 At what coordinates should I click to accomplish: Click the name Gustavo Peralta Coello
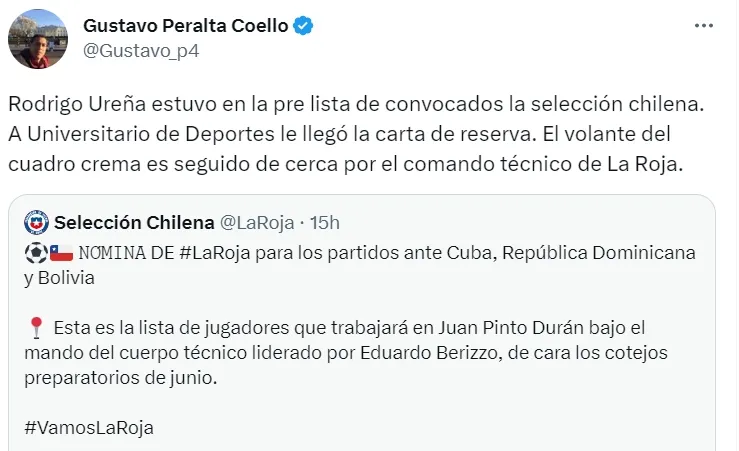pyautogui.click(x=184, y=26)
